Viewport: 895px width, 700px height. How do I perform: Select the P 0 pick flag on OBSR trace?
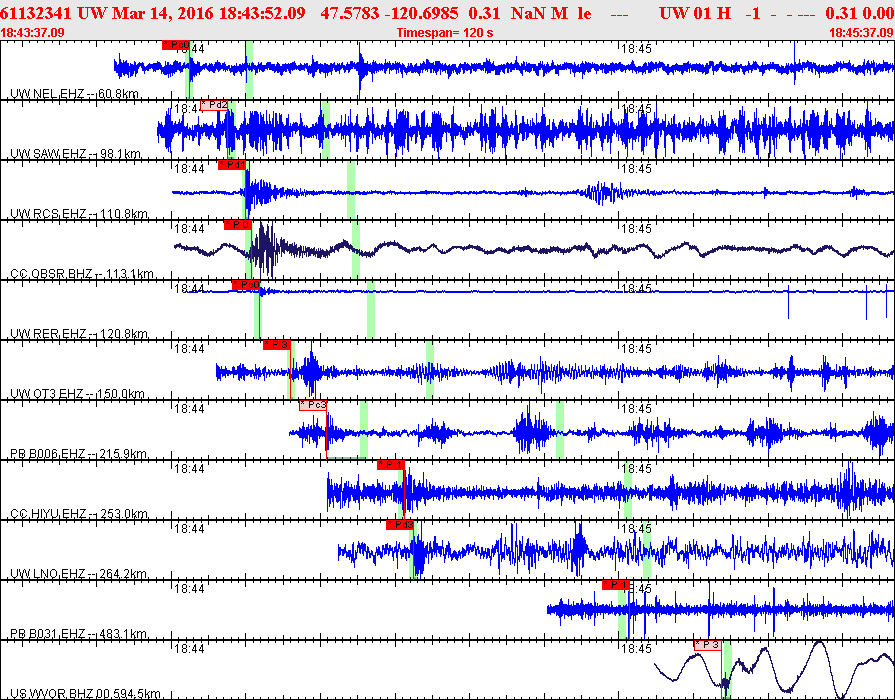(237, 226)
